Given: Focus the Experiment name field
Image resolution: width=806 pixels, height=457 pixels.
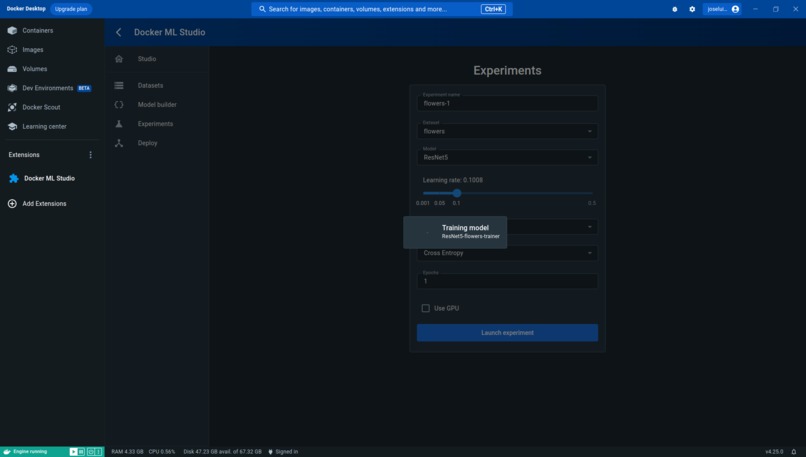Looking at the screenshot, I should coord(507,103).
